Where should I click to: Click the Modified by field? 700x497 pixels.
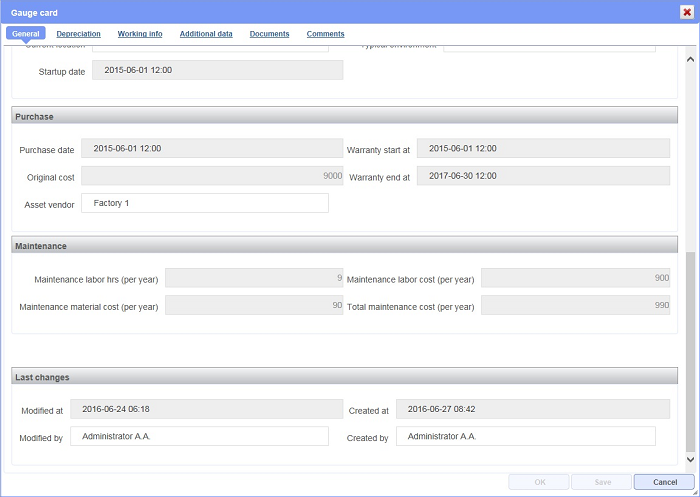point(199,436)
